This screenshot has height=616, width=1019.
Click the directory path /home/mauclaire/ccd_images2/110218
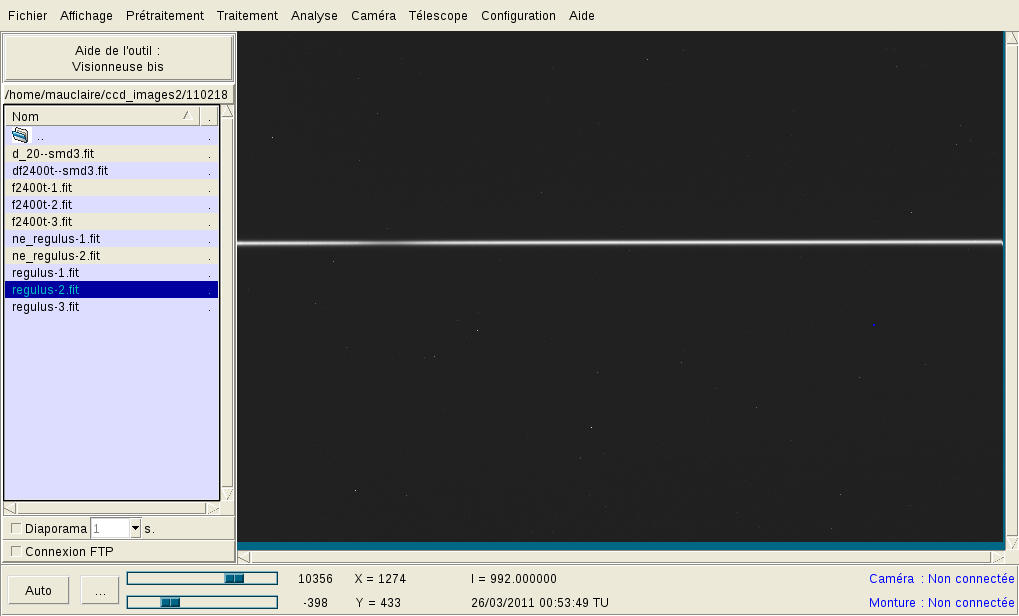pos(116,94)
